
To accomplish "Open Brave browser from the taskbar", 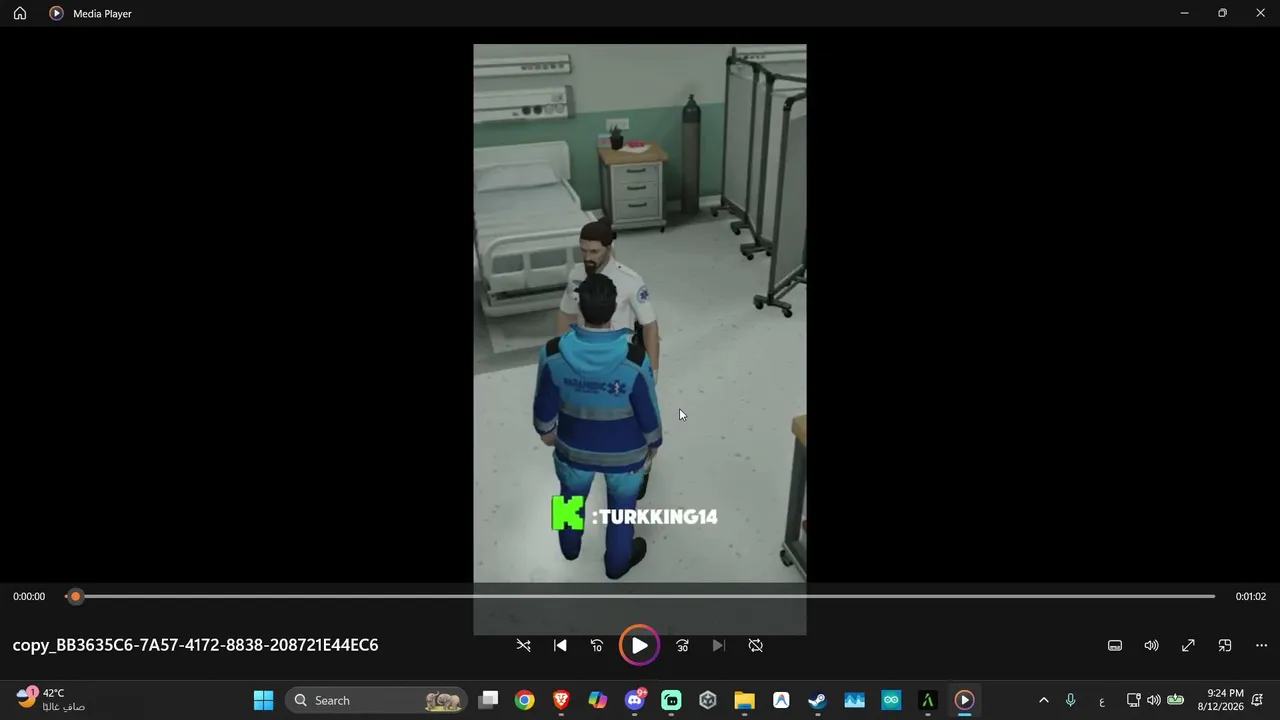I will coord(561,700).
